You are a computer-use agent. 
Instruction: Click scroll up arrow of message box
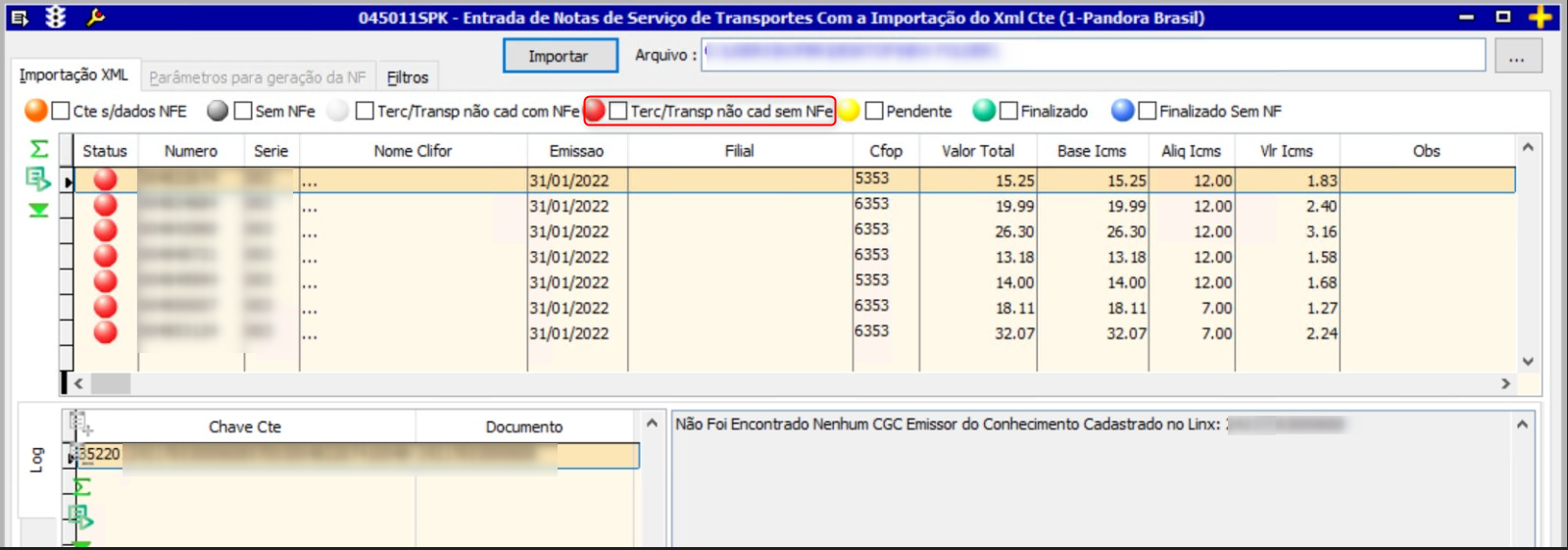(x=1522, y=425)
